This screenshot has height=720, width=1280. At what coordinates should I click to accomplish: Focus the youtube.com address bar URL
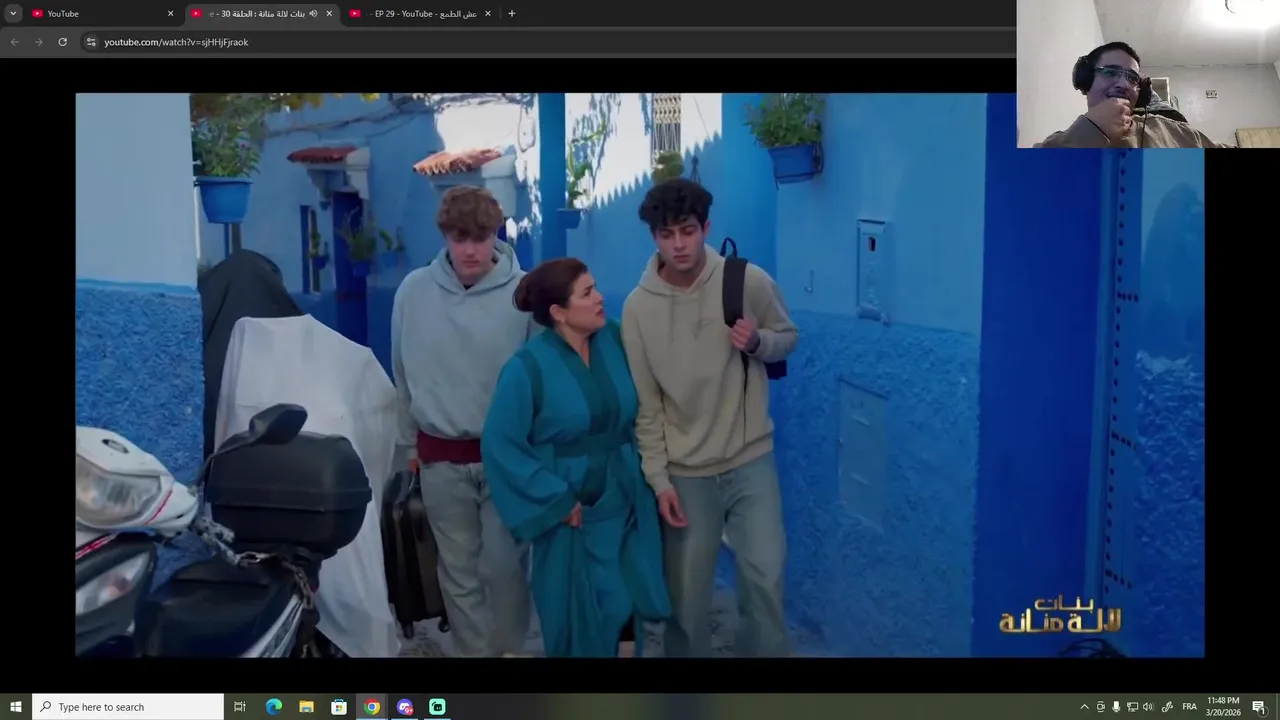coord(176,42)
